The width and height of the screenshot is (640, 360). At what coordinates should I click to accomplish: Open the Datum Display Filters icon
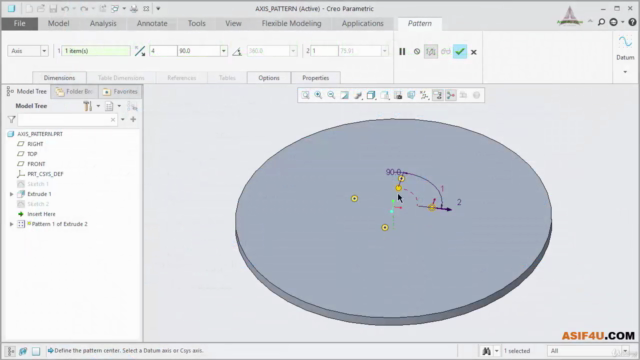pos(424,95)
